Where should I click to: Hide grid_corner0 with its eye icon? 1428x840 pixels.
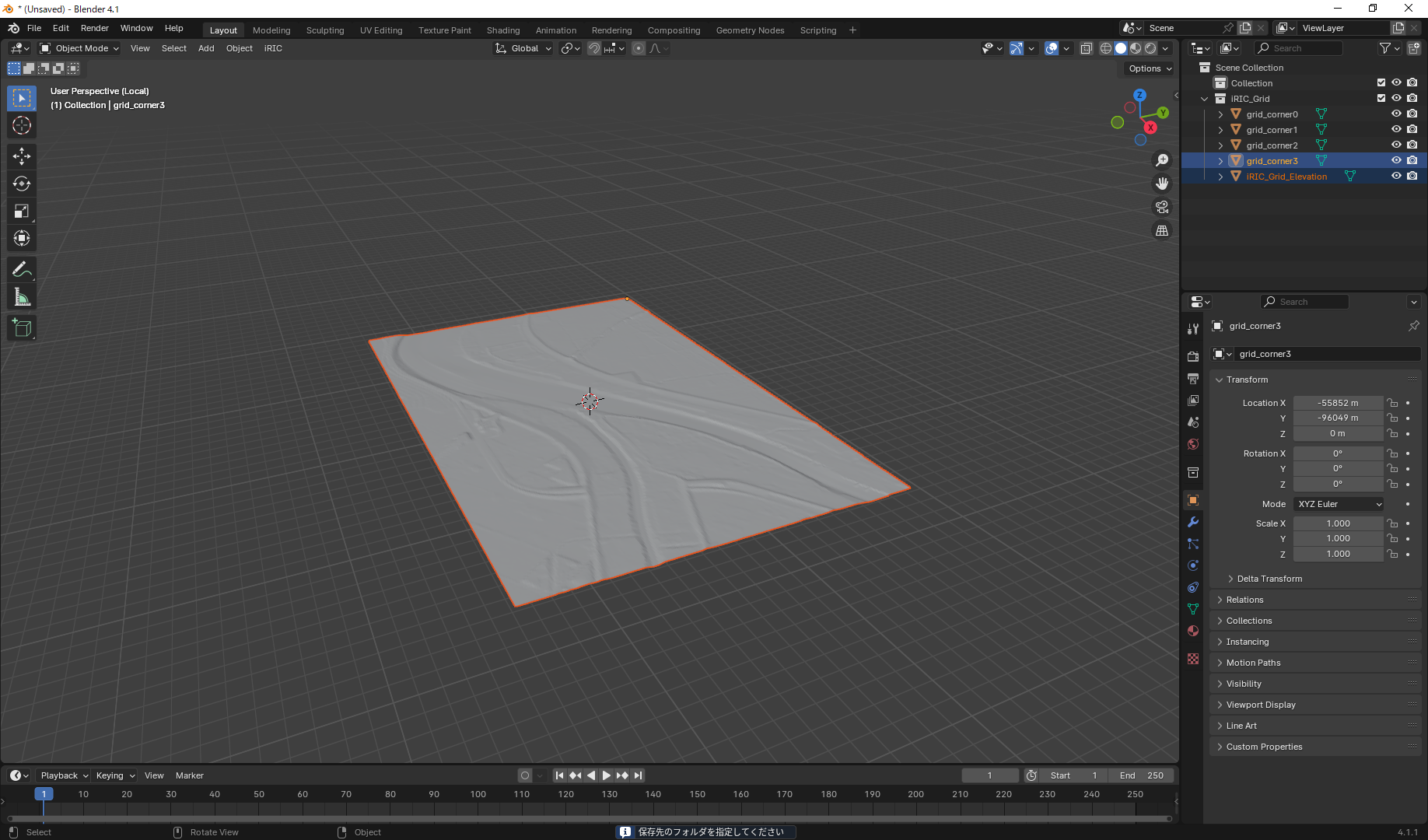click(1396, 114)
